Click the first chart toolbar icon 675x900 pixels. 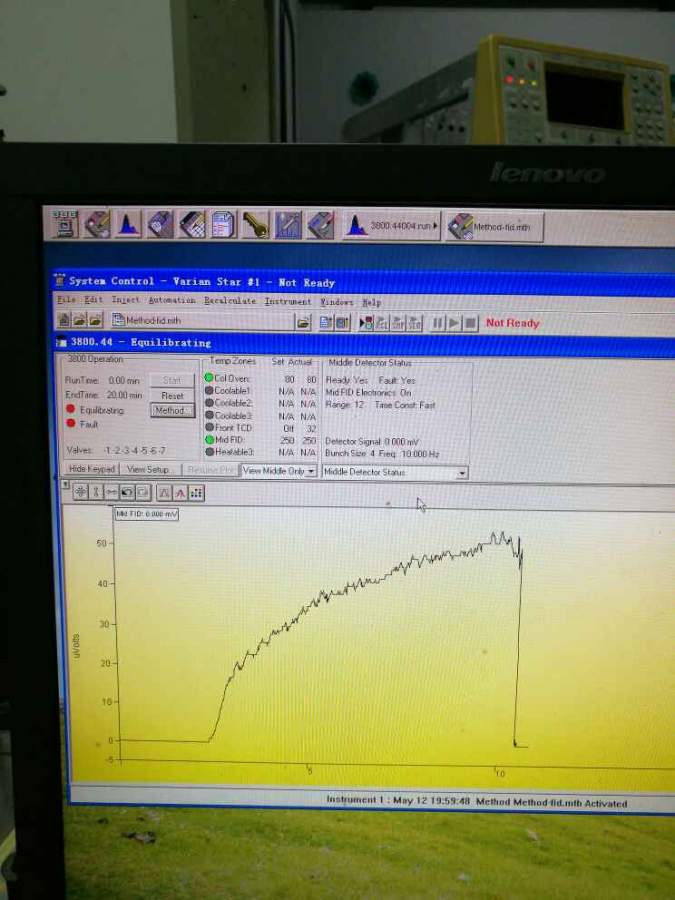80,492
